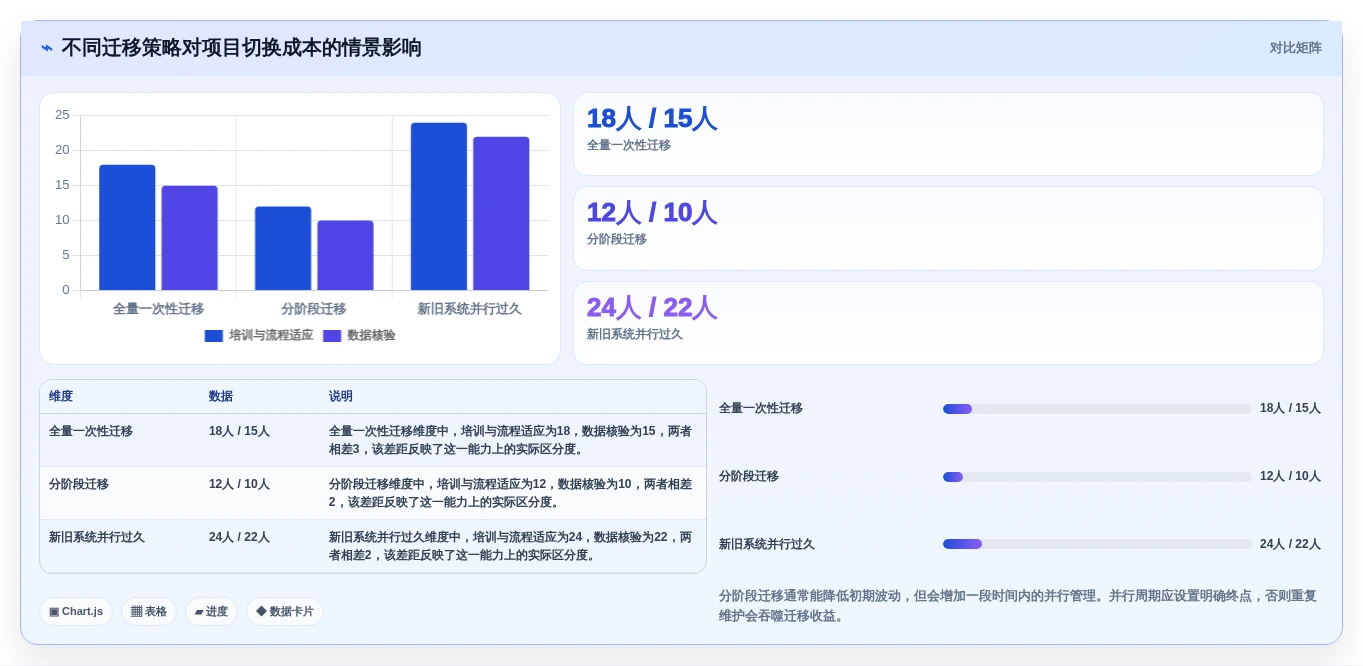
Task: Click progress value 18人 / 15人
Action: (x=1290, y=408)
